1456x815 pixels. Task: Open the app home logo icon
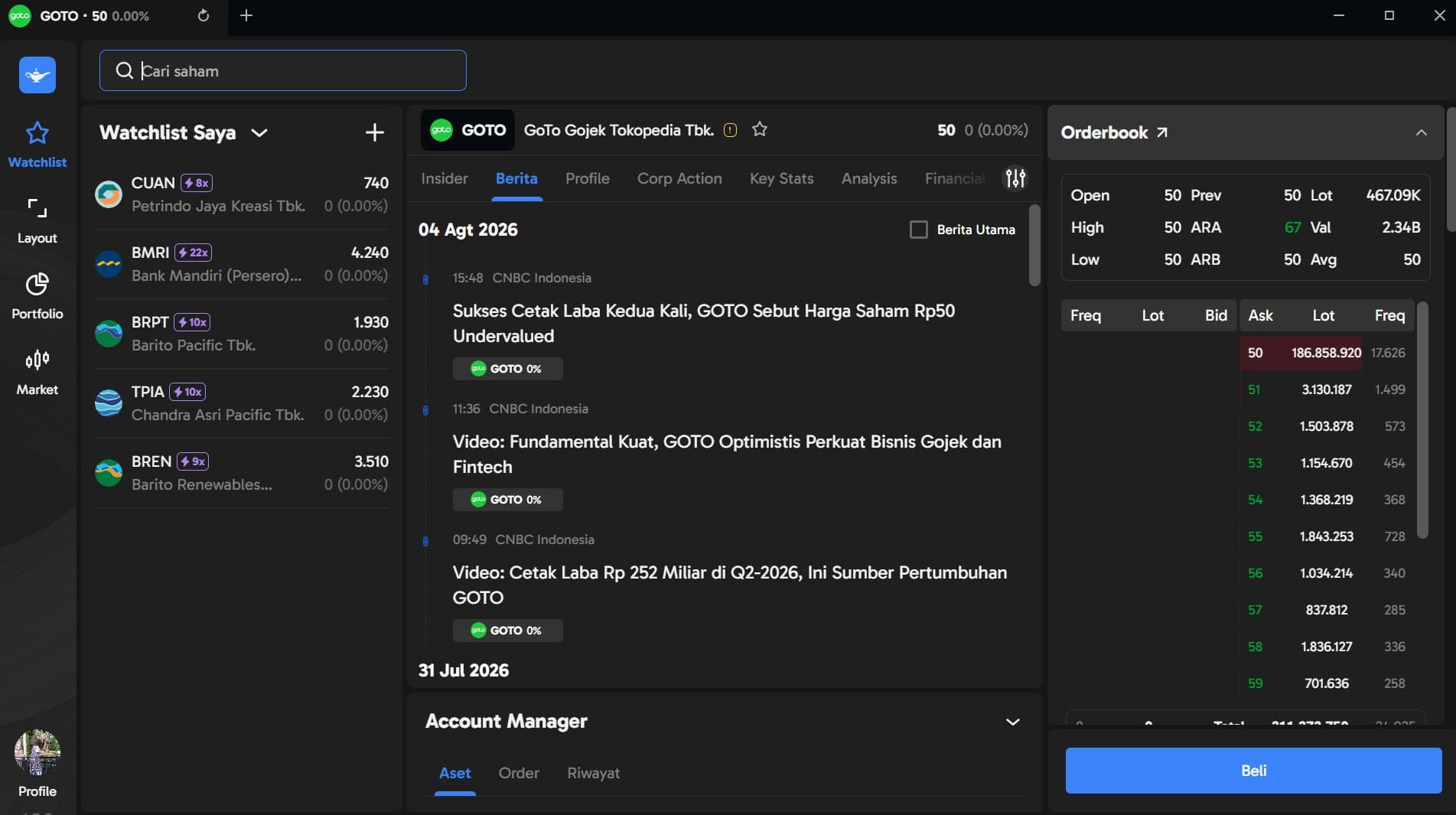pyautogui.click(x=37, y=75)
